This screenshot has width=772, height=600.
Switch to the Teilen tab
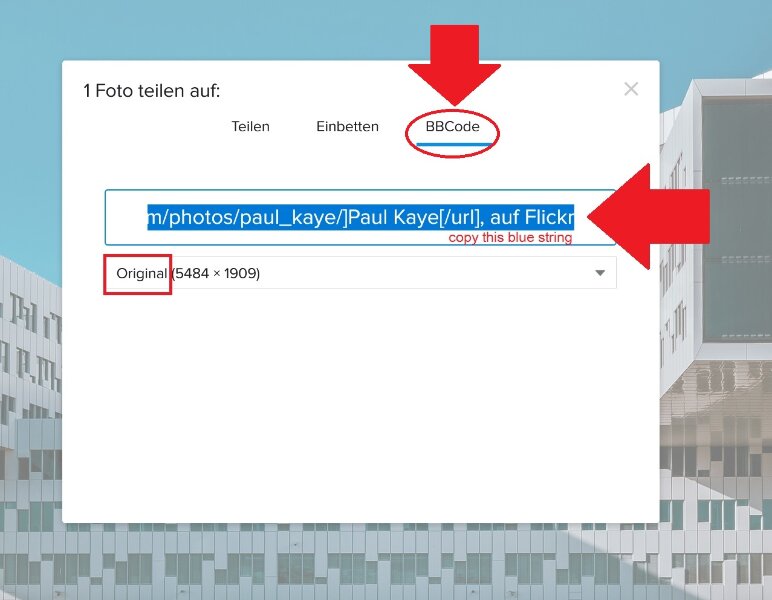(x=250, y=127)
